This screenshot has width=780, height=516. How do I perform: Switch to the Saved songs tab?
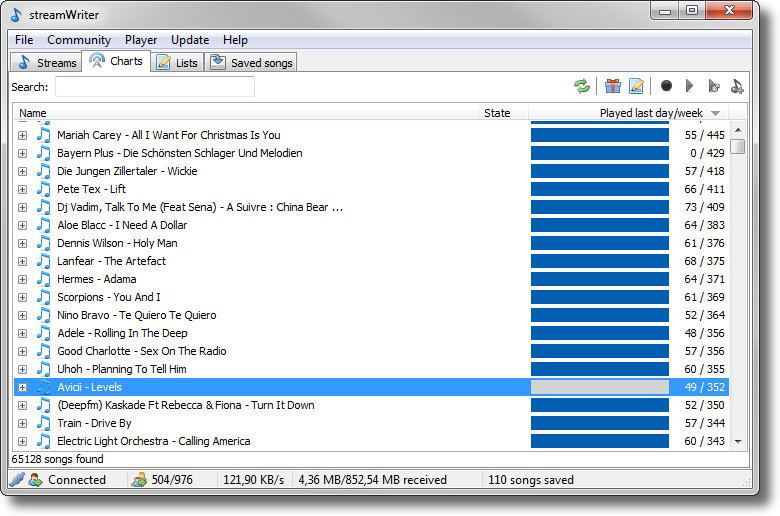point(251,63)
